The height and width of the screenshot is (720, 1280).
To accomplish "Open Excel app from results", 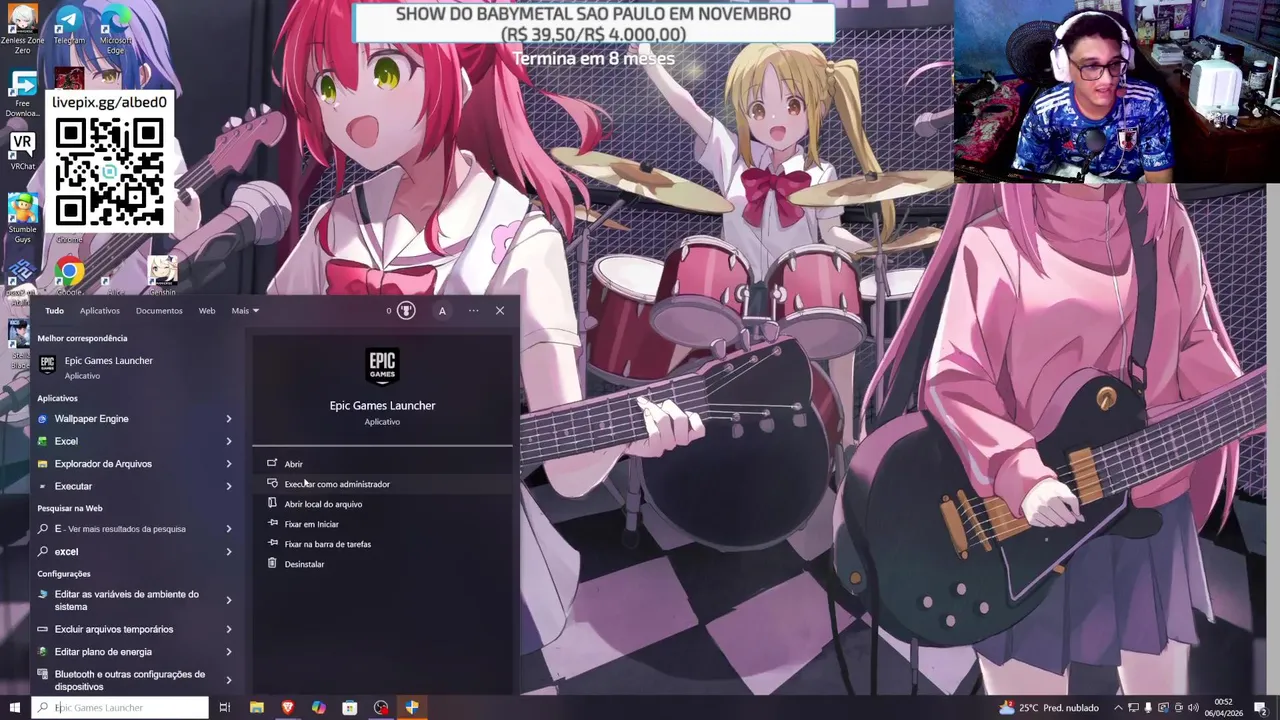I will coord(126,441).
